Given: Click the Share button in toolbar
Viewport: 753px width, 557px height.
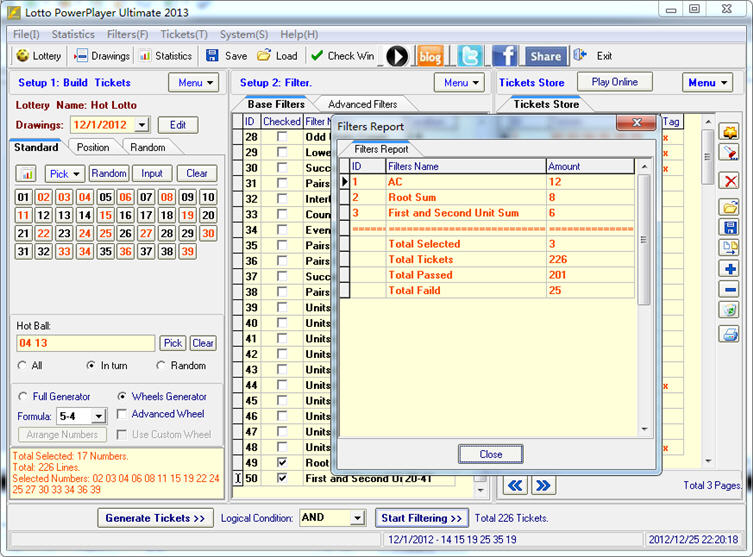Looking at the screenshot, I should [x=546, y=56].
